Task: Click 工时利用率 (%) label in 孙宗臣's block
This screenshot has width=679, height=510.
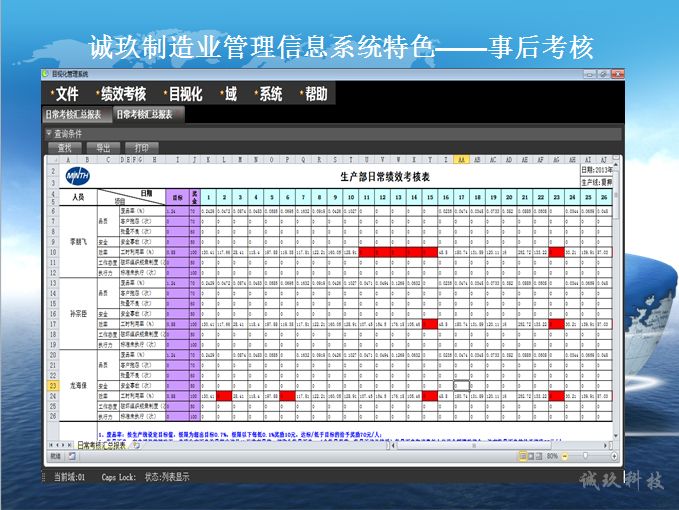Action: [137, 324]
